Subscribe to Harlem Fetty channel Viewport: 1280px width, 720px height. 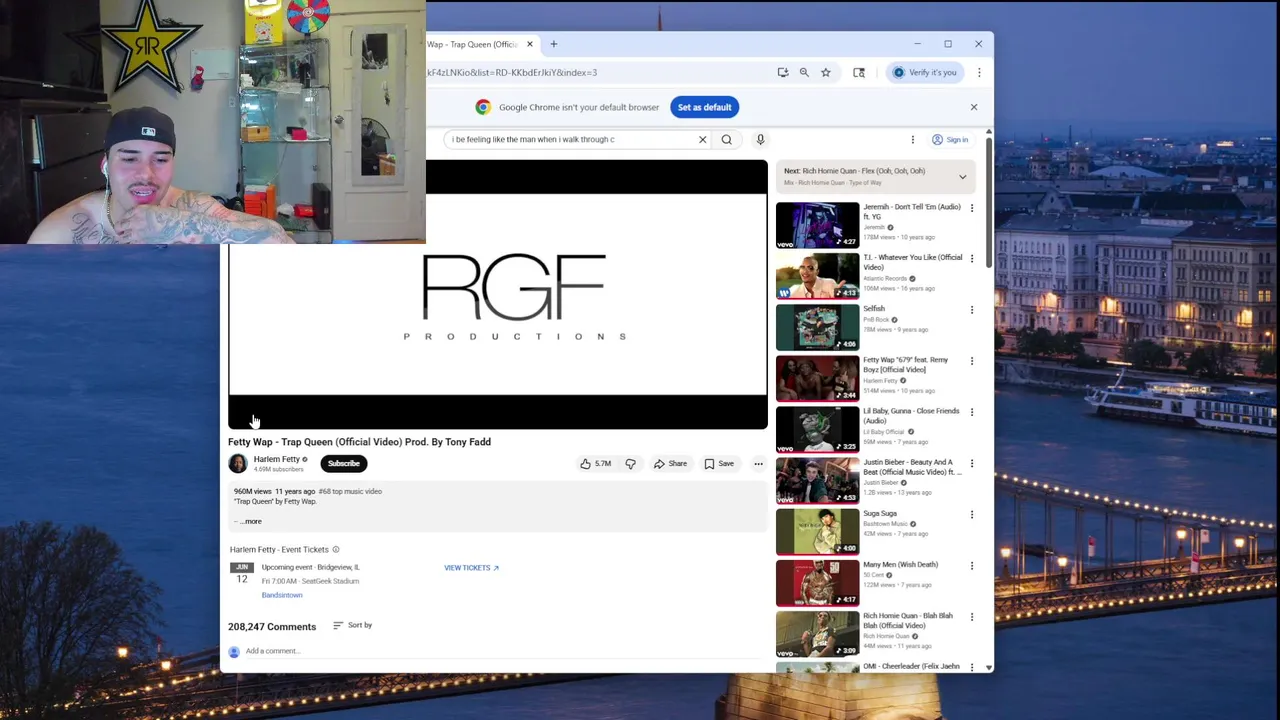(343, 463)
